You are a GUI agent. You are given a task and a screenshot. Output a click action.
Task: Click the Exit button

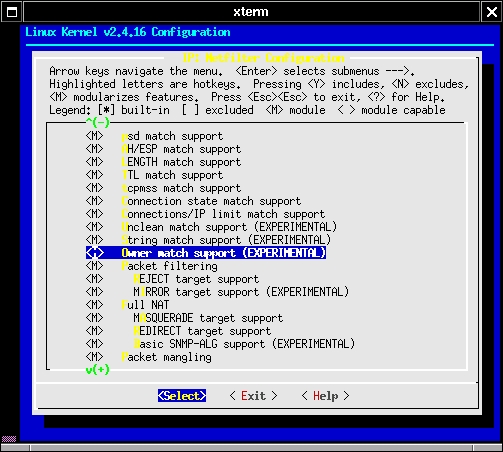tap(253, 396)
